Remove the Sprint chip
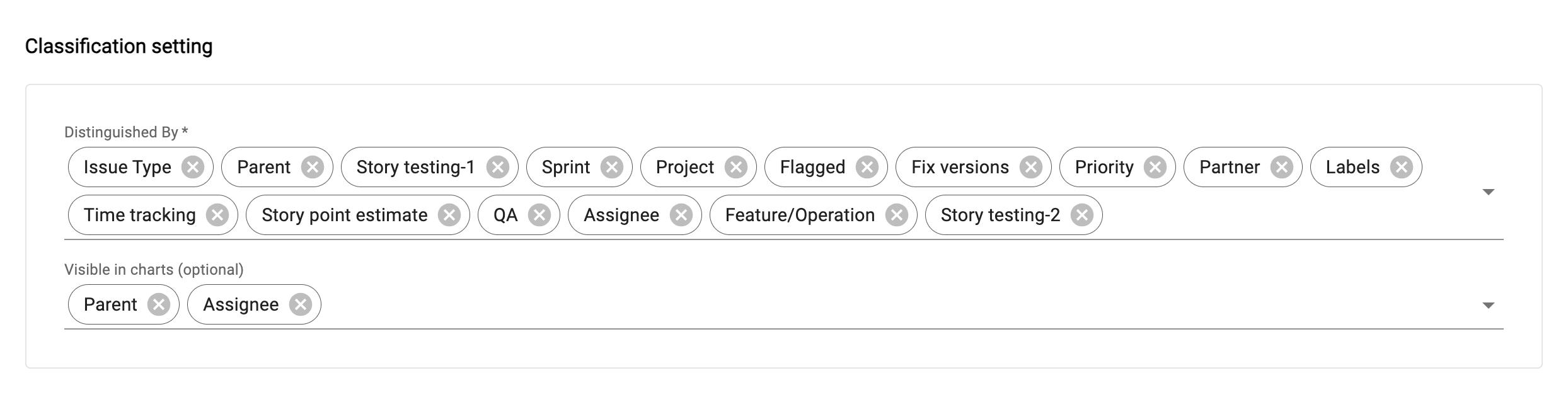The image size is (1568, 397). (x=611, y=167)
